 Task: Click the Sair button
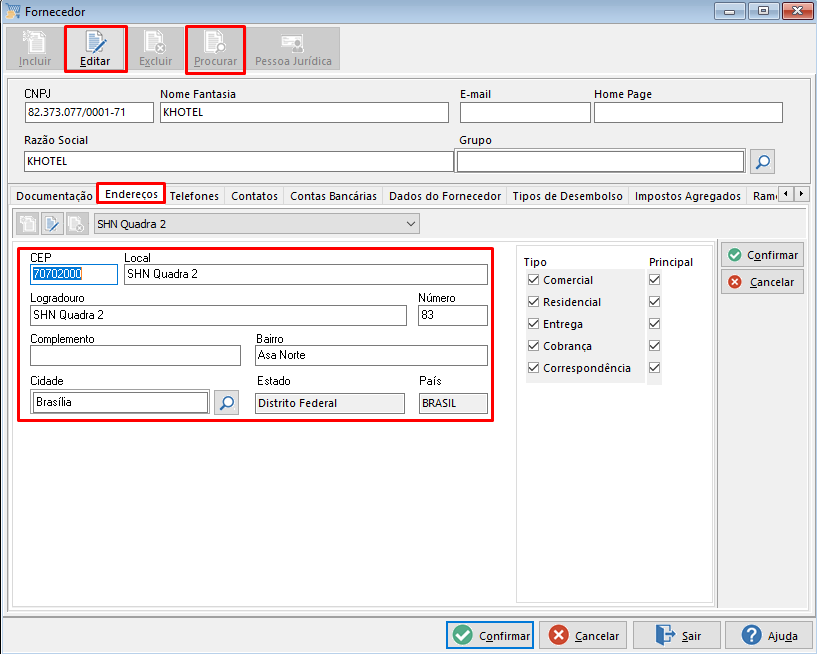[x=677, y=635]
